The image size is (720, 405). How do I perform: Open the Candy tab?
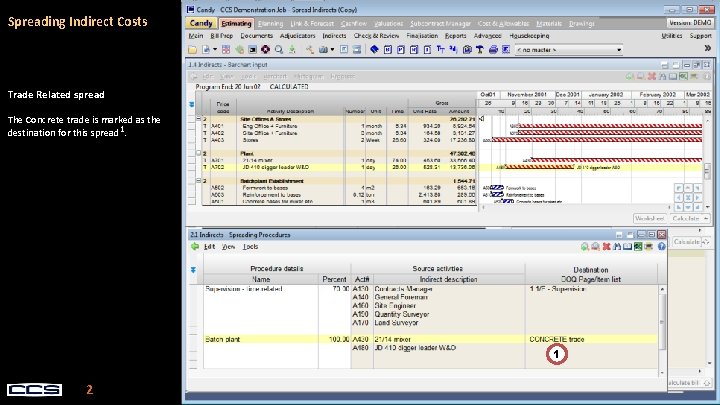click(x=201, y=23)
